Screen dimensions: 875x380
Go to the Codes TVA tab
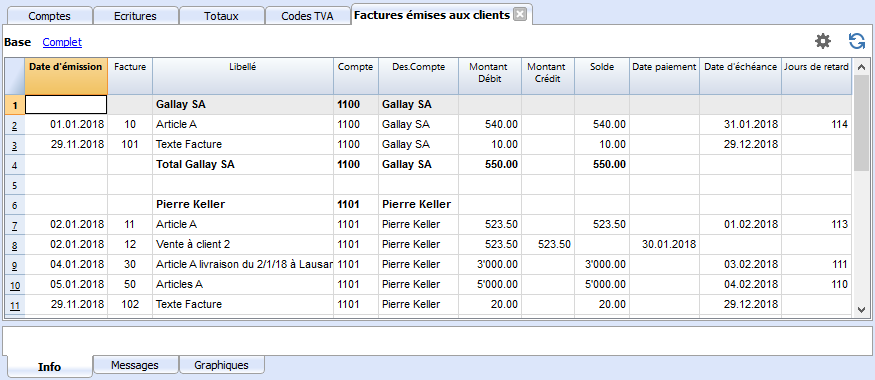pyautogui.click(x=307, y=16)
